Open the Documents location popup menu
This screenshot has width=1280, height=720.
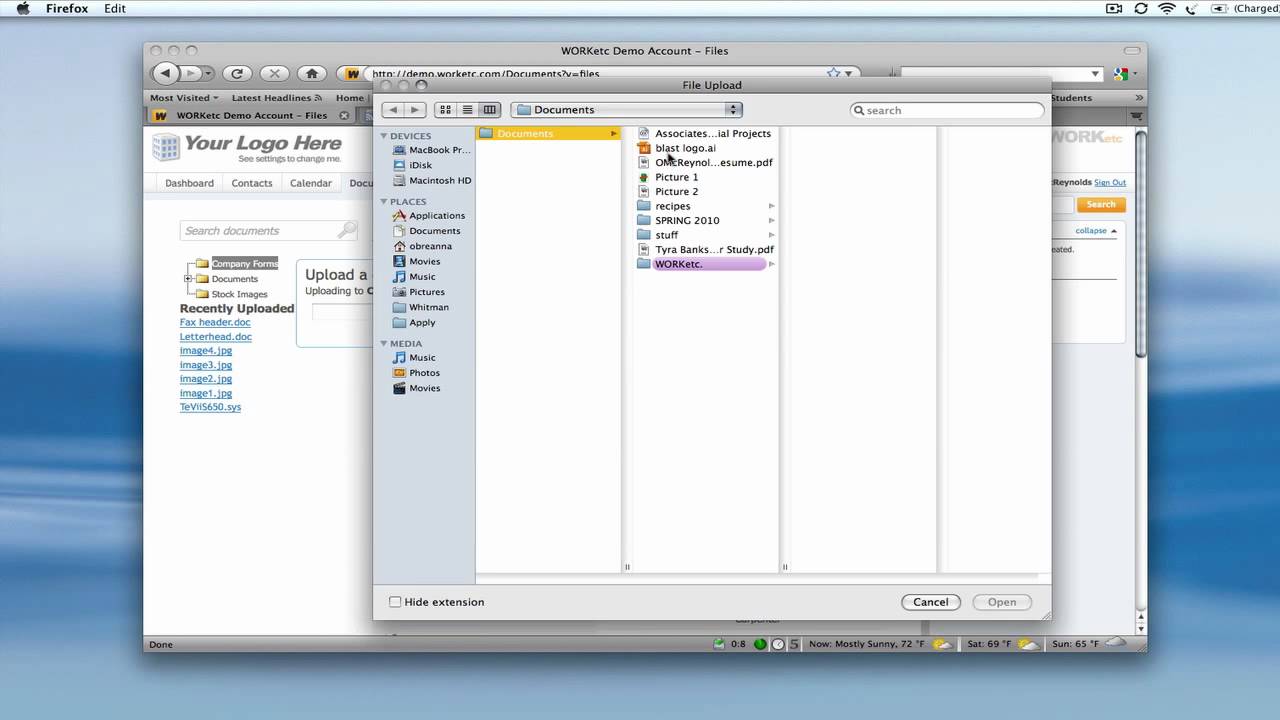click(626, 110)
